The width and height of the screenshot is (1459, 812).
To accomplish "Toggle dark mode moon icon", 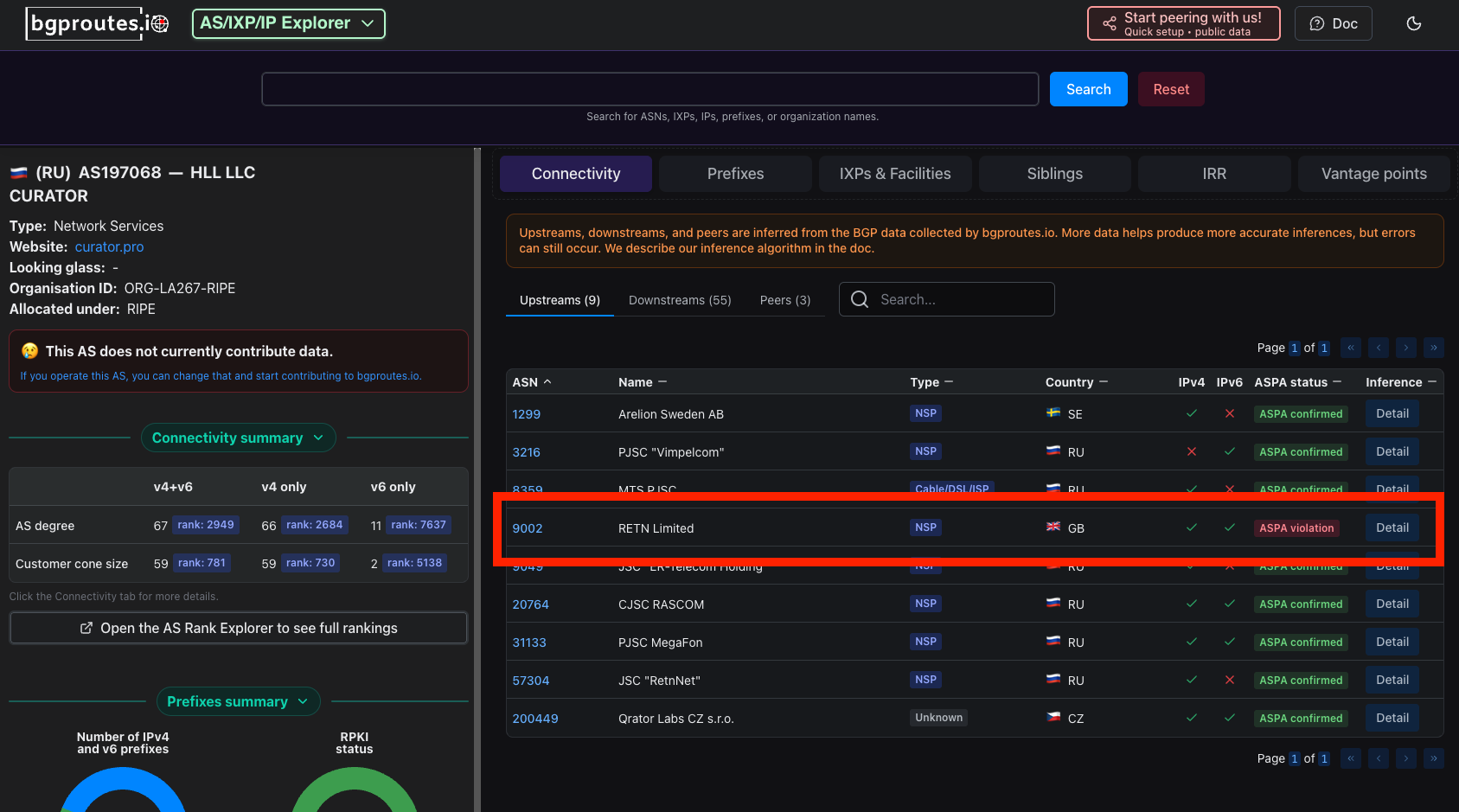I will tap(1413, 23).
